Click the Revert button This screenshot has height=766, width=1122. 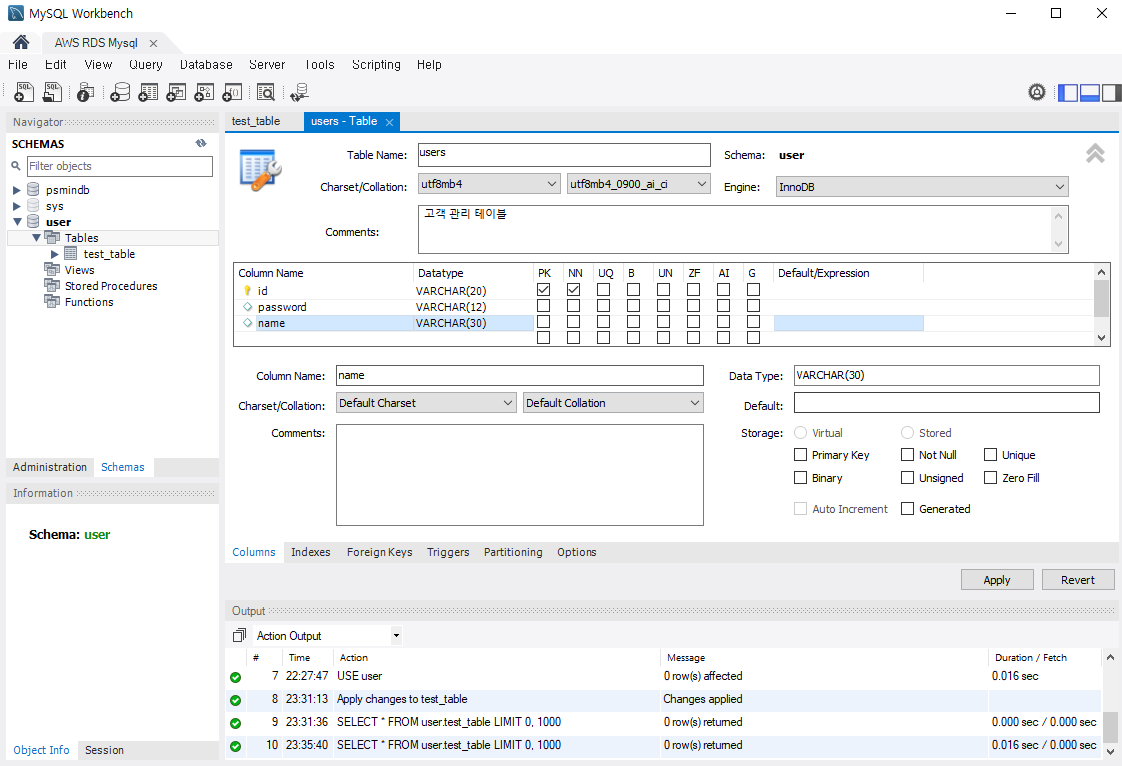pyautogui.click(x=1078, y=580)
